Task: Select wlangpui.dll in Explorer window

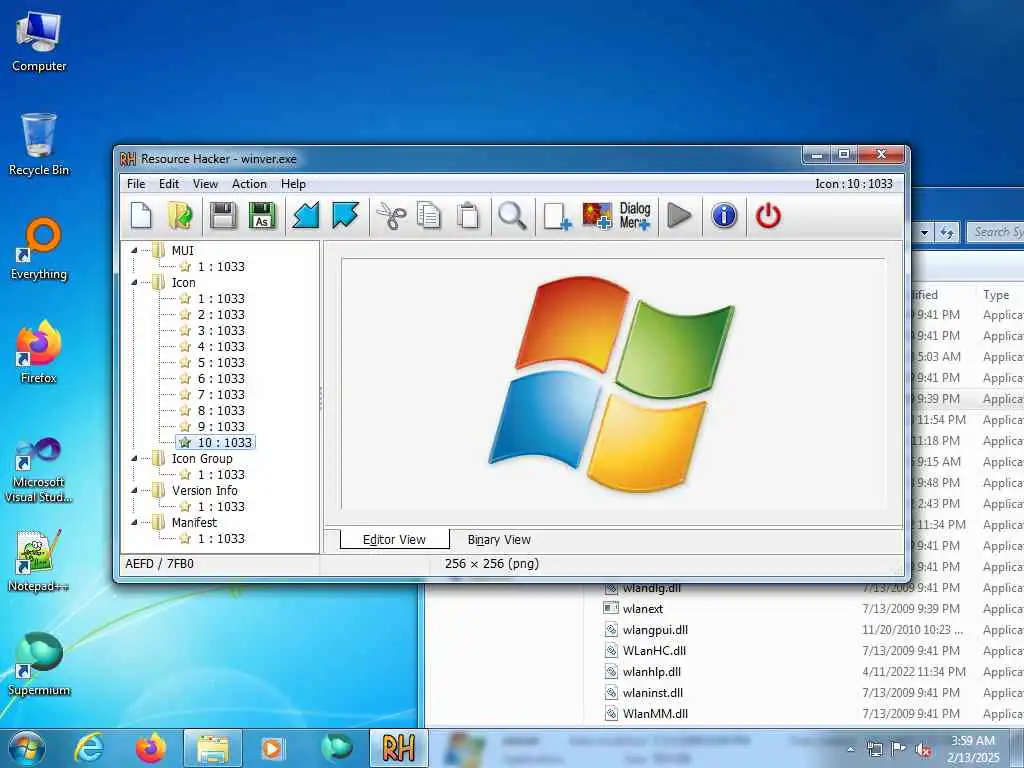Action: pyautogui.click(x=655, y=630)
